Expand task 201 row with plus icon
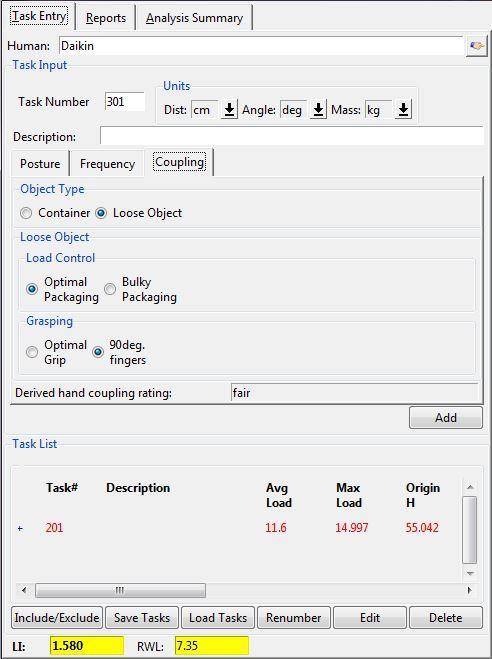 click(x=20, y=528)
